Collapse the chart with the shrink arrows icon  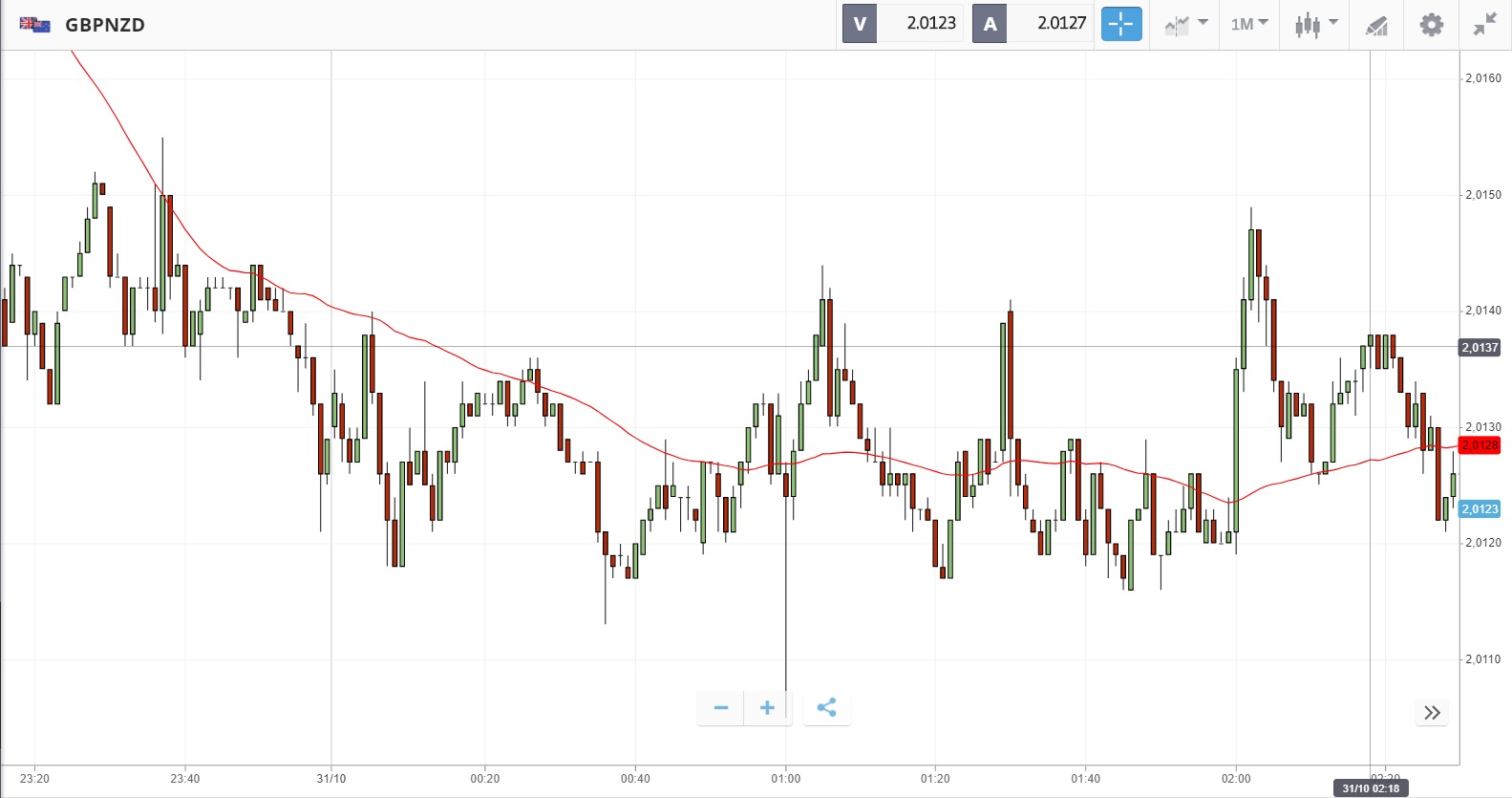pyautogui.click(x=1484, y=24)
